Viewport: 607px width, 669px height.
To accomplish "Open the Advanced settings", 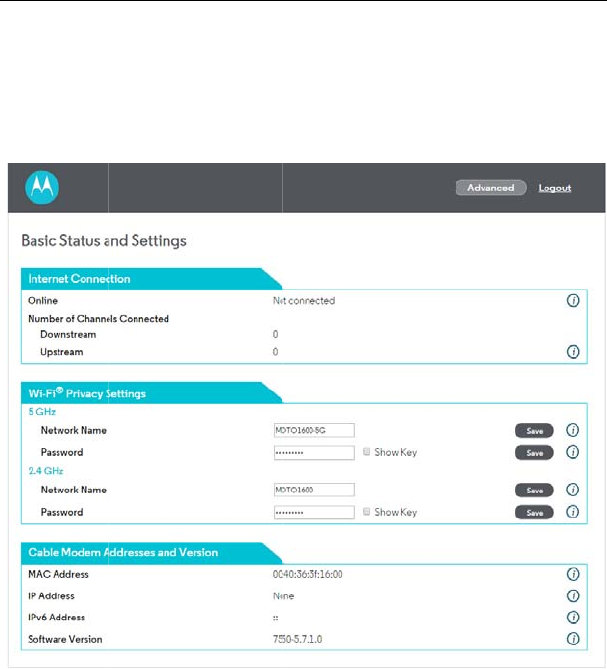I will click(491, 188).
